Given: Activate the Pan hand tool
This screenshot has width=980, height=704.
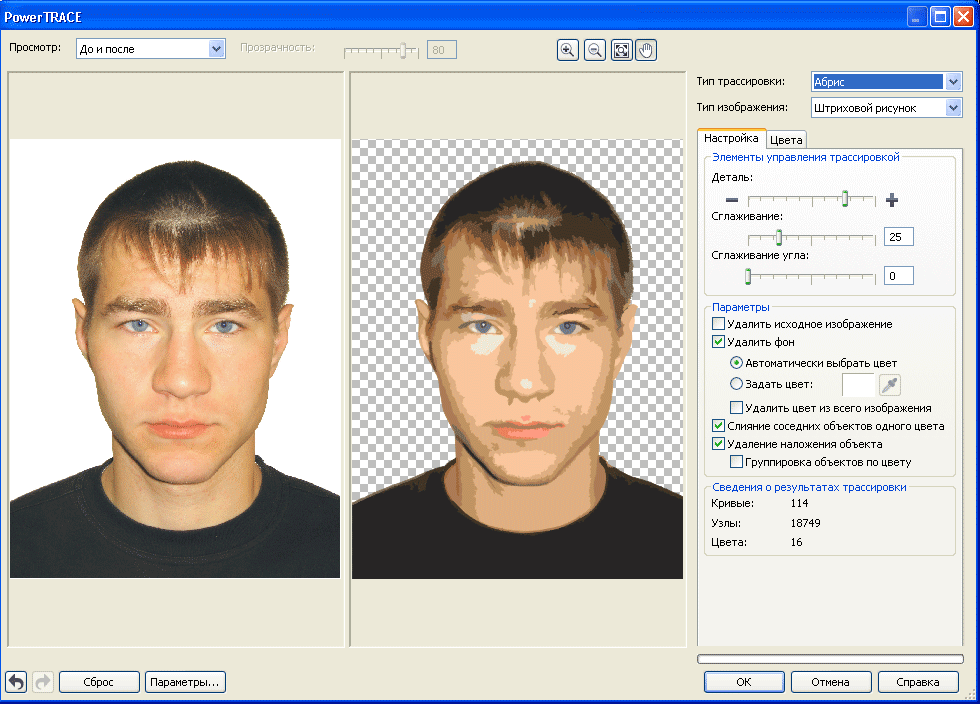Looking at the screenshot, I should 646,50.
